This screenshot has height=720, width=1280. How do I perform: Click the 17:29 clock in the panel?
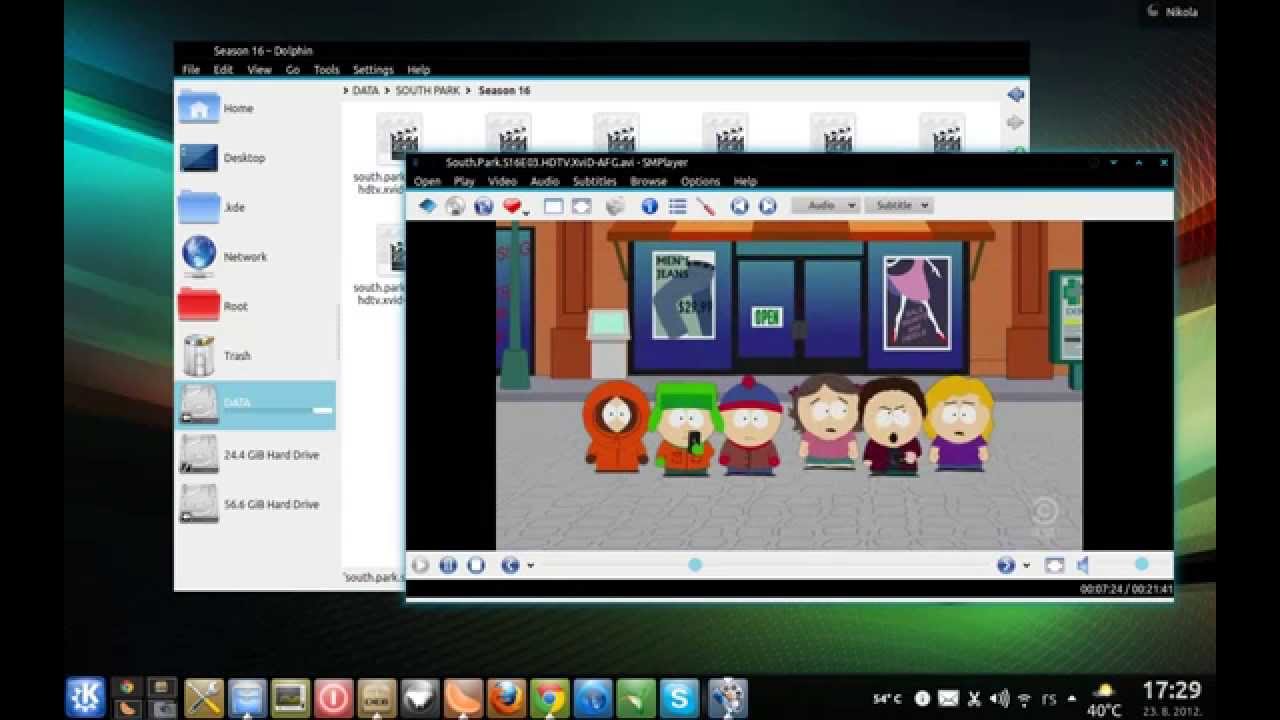point(1171,690)
